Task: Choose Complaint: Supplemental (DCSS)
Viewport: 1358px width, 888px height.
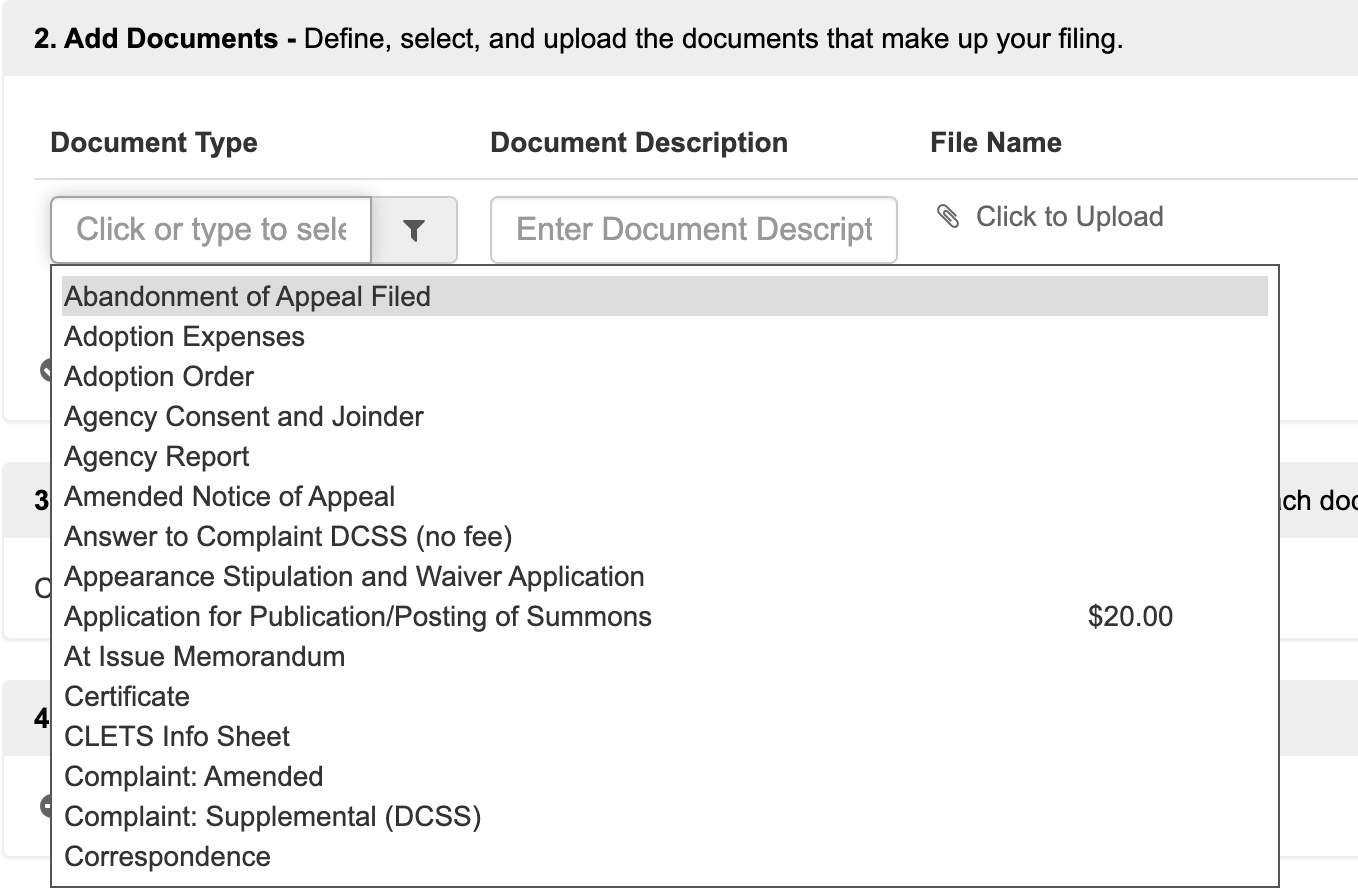Action: (x=272, y=817)
